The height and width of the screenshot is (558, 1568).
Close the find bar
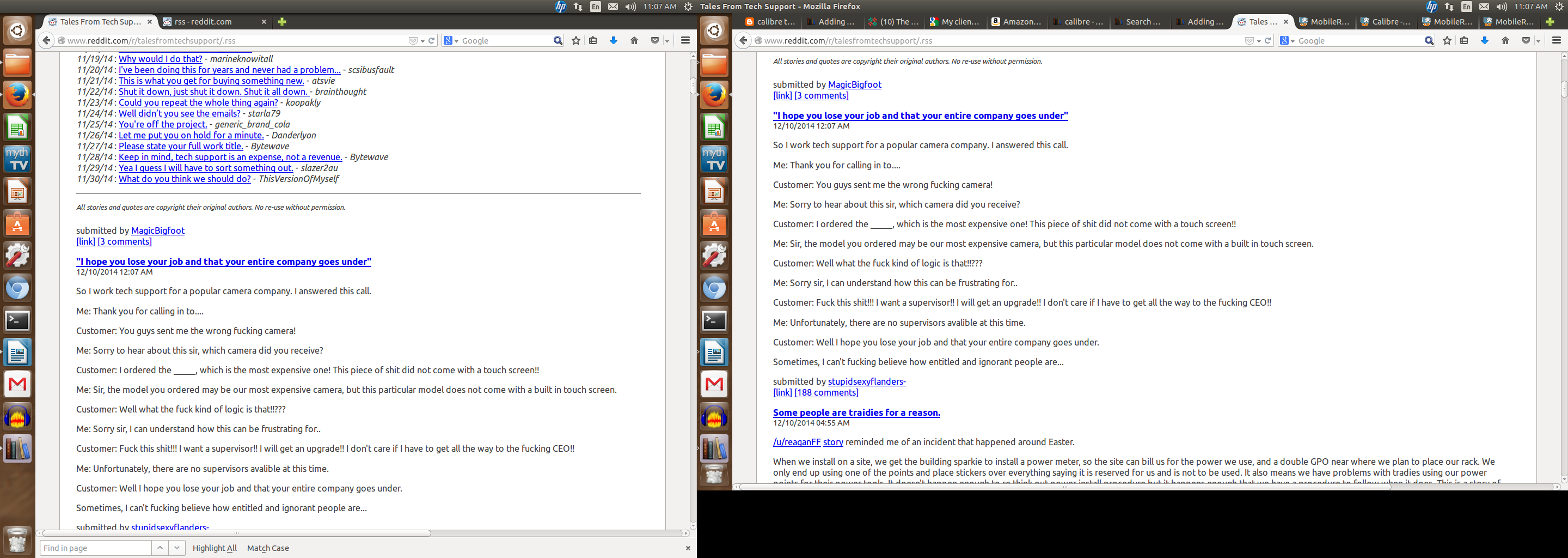click(x=688, y=548)
